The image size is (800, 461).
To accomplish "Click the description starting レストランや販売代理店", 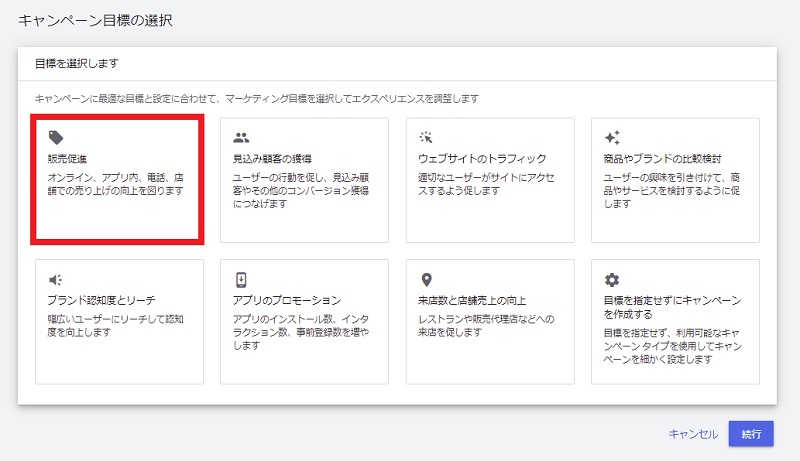I will [x=486, y=326].
